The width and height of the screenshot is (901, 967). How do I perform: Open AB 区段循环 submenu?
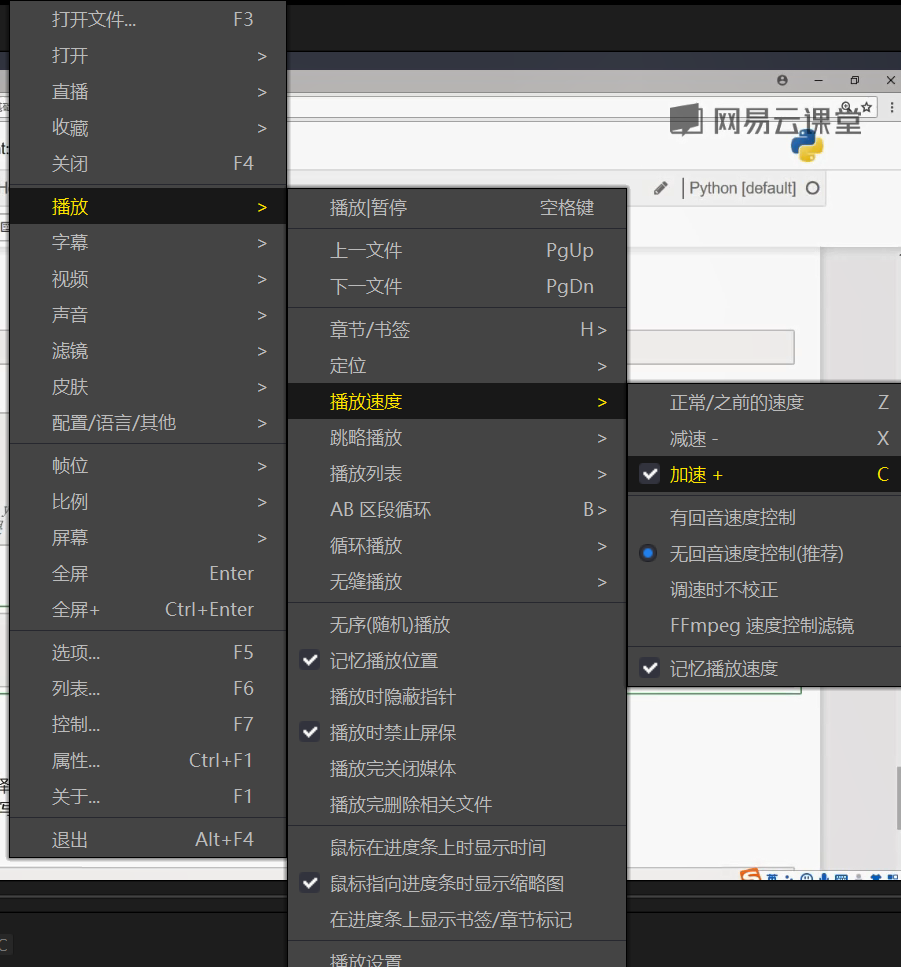coord(457,509)
